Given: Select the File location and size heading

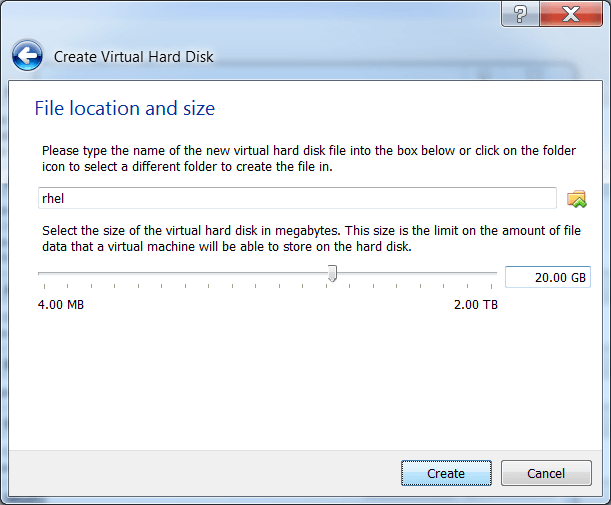Looking at the screenshot, I should pyautogui.click(x=125, y=108).
